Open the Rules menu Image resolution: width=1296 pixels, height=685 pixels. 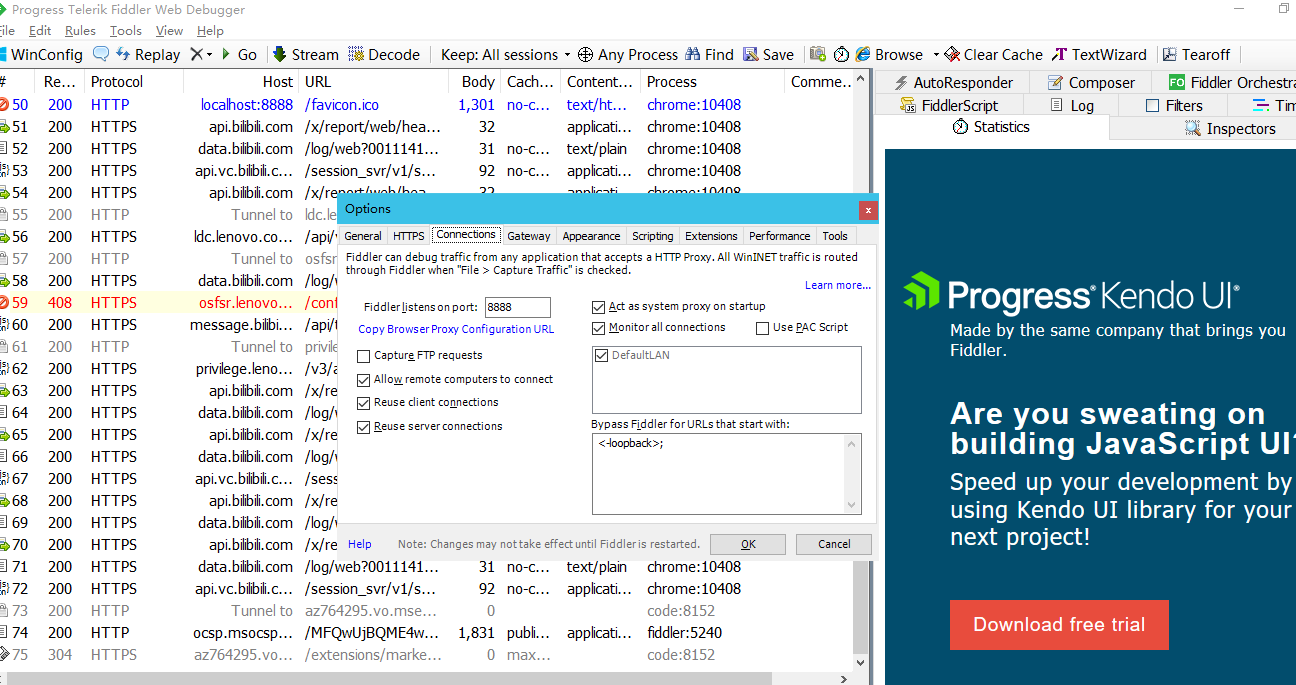80,31
